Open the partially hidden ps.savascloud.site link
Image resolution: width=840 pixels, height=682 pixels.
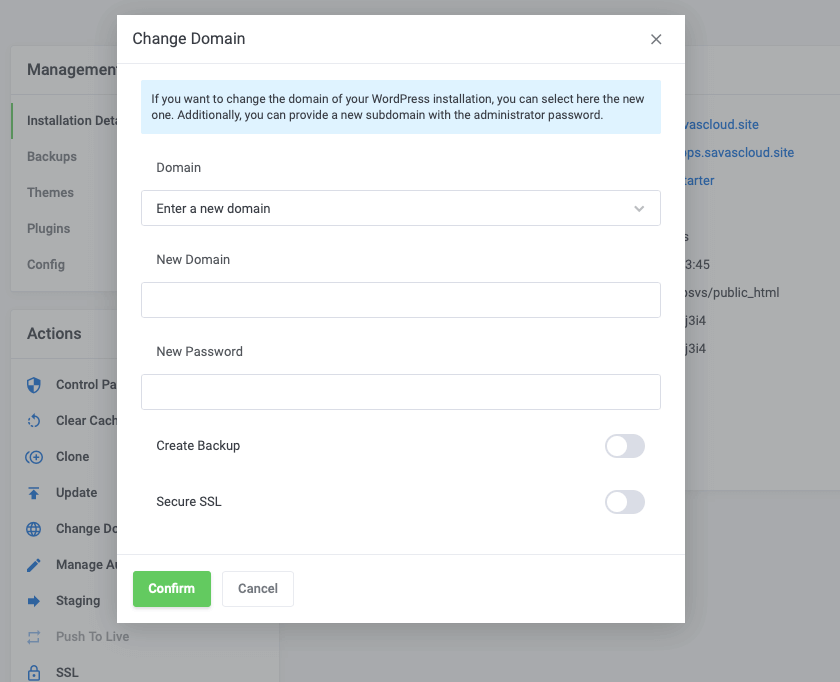pos(739,153)
